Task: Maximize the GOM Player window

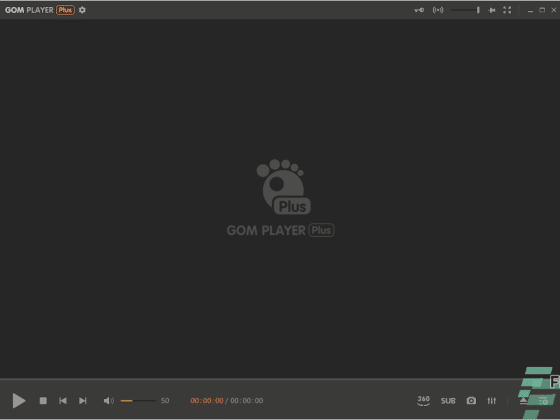Action: tap(542, 10)
